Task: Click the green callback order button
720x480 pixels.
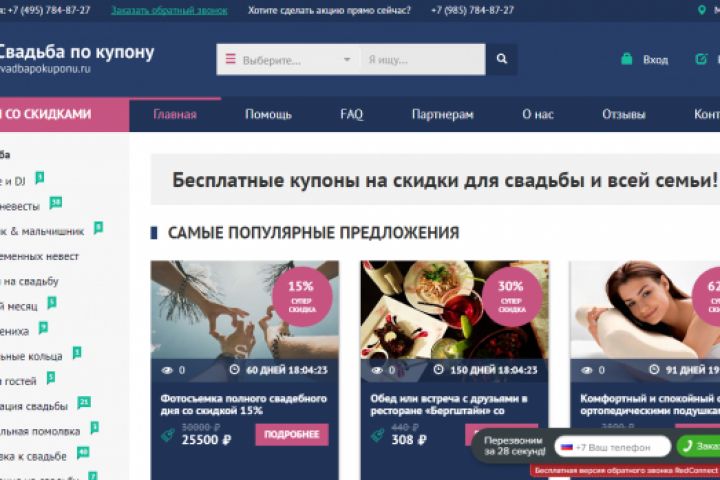Action: [x=698, y=446]
